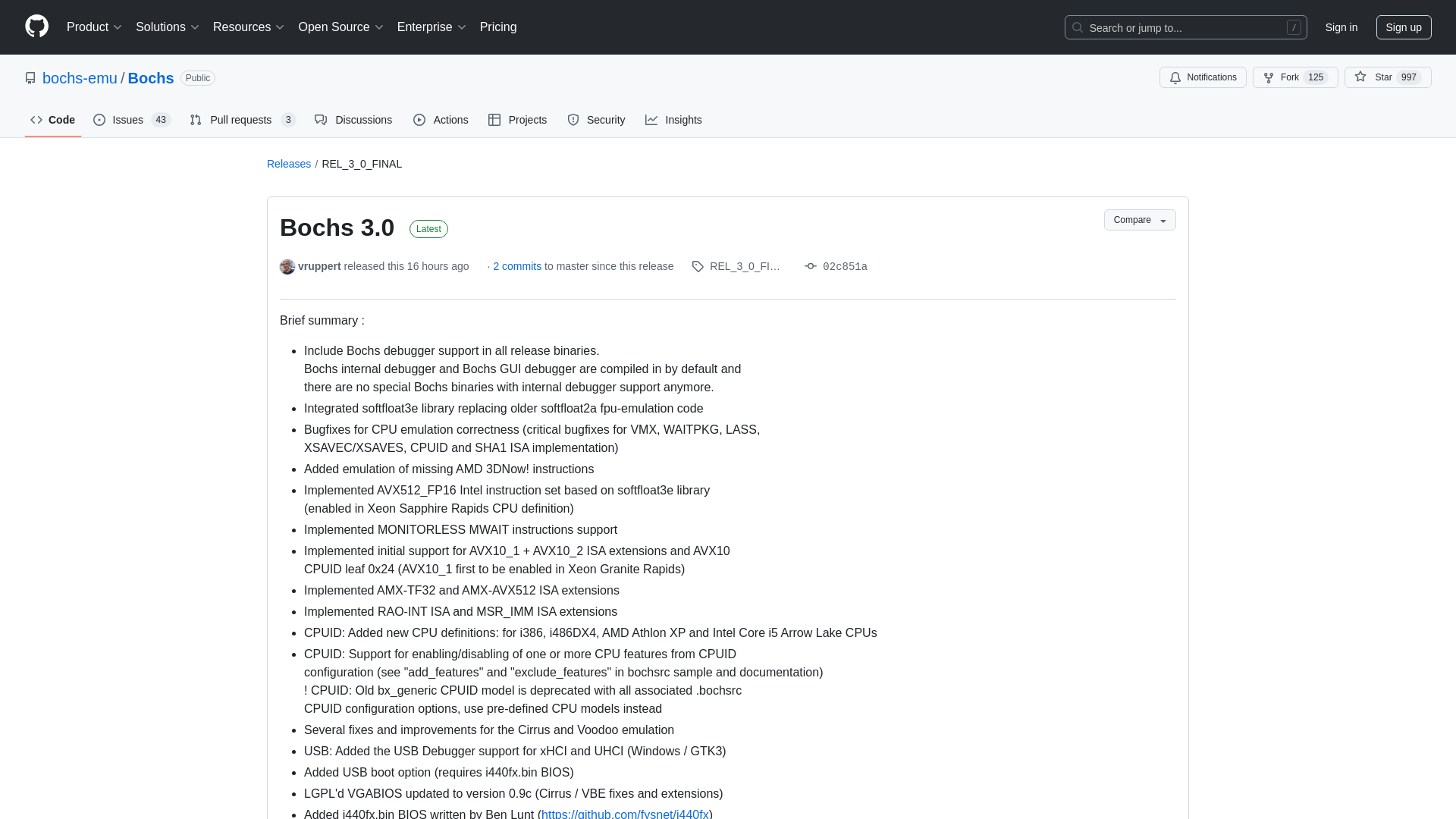Expand the Solutions menu
Screen dimensions: 1456x819
pyautogui.click(x=167, y=27)
